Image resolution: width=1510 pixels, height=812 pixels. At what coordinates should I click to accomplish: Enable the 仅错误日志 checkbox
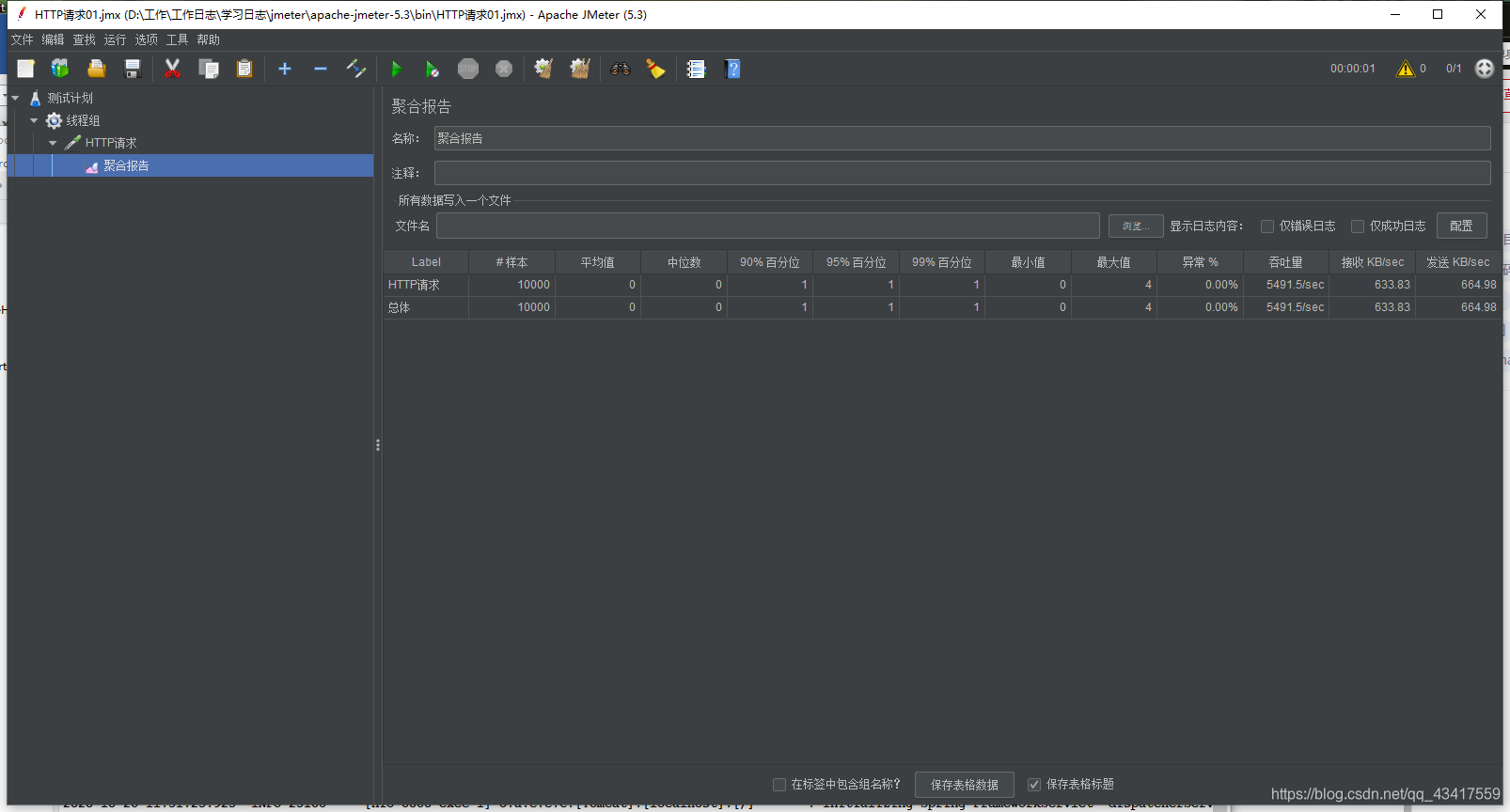(1267, 226)
